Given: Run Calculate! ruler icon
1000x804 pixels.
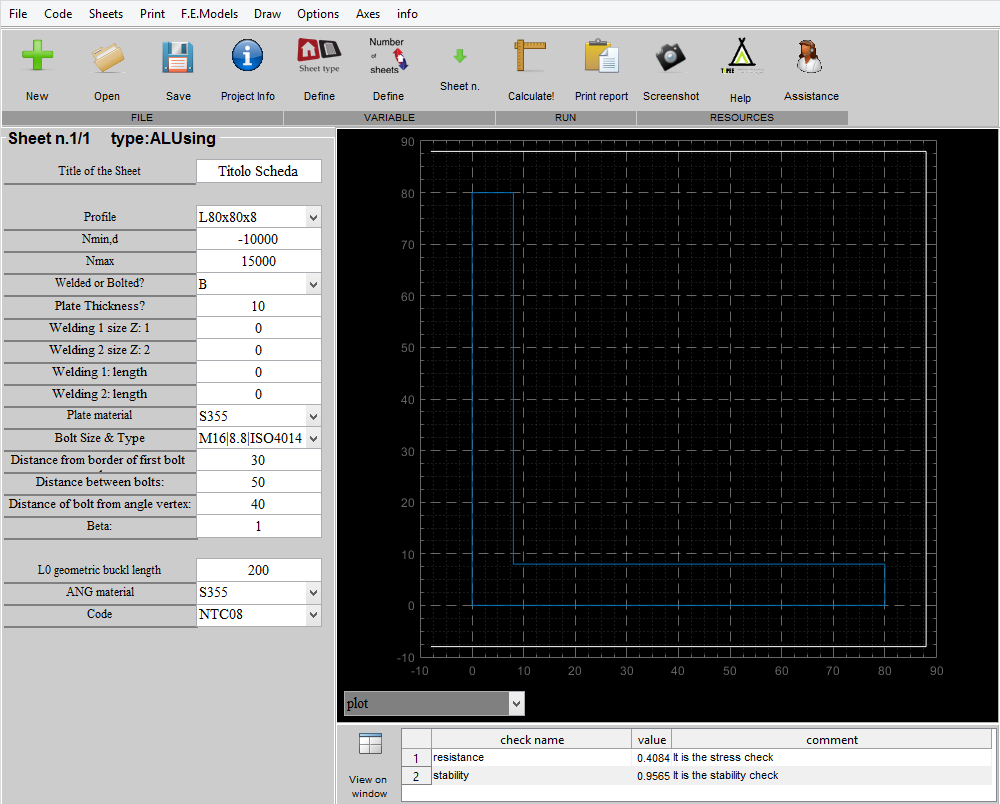Looking at the screenshot, I should pyautogui.click(x=531, y=55).
